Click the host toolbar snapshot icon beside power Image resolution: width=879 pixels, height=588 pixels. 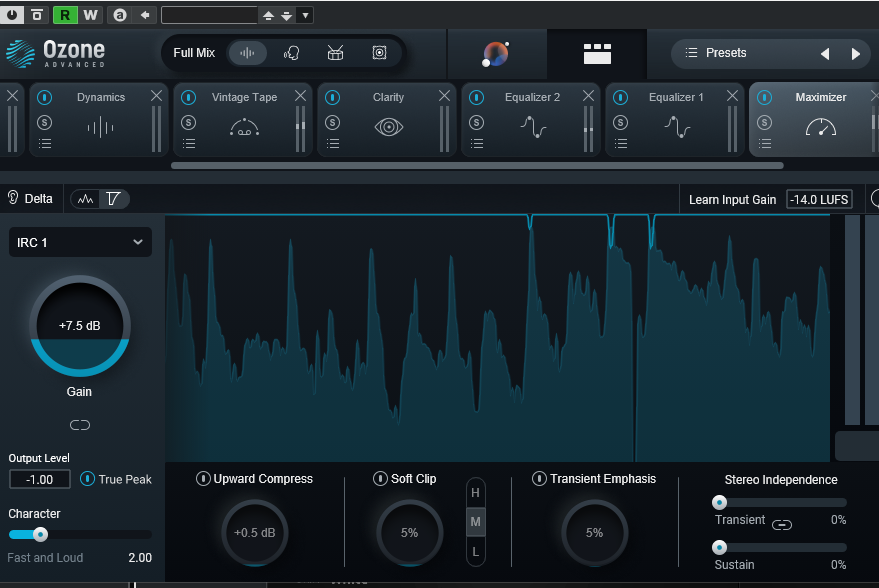[x=37, y=15]
